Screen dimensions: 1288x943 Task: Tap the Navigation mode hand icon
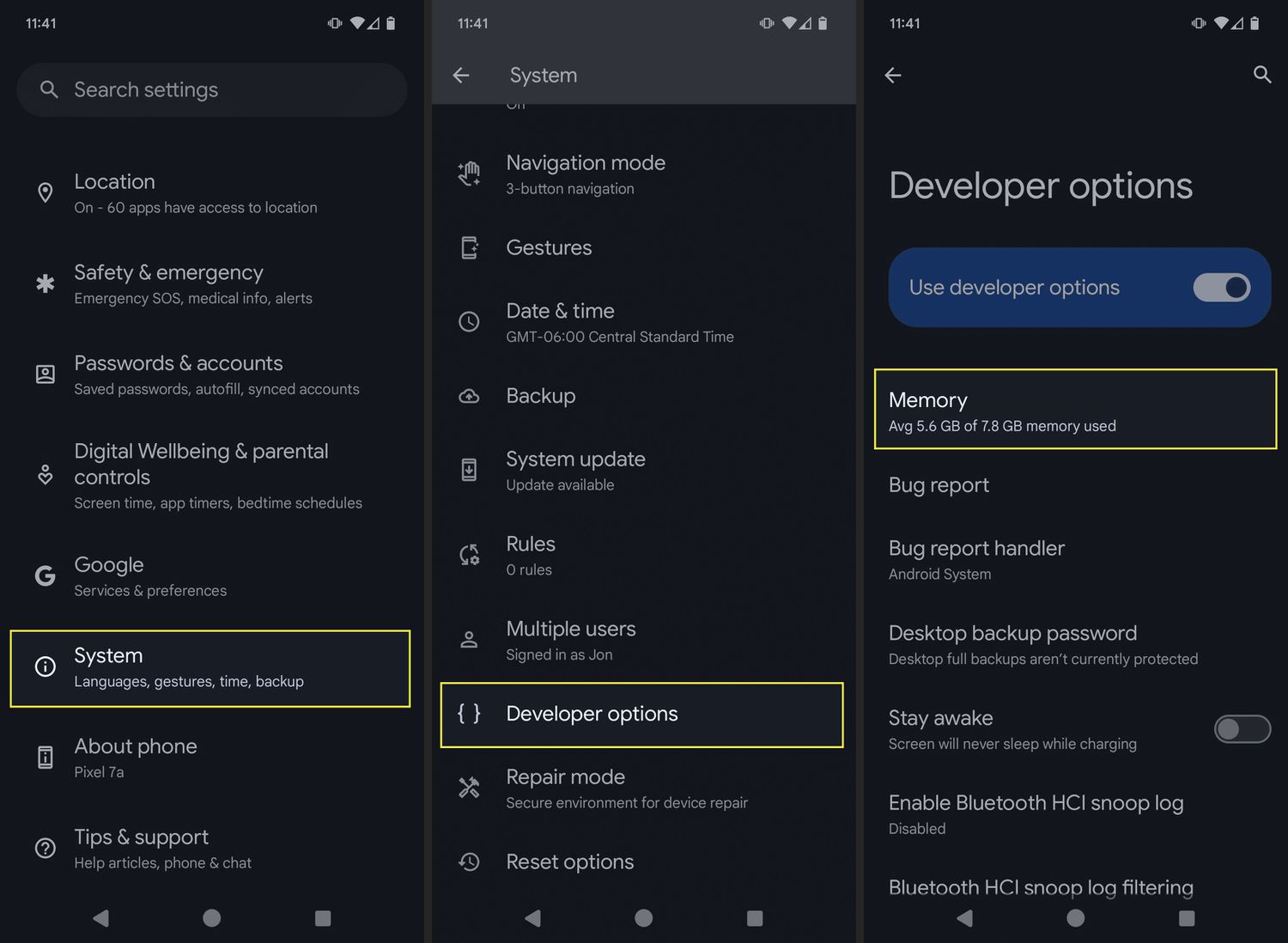pyautogui.click(x=469, y=173)
